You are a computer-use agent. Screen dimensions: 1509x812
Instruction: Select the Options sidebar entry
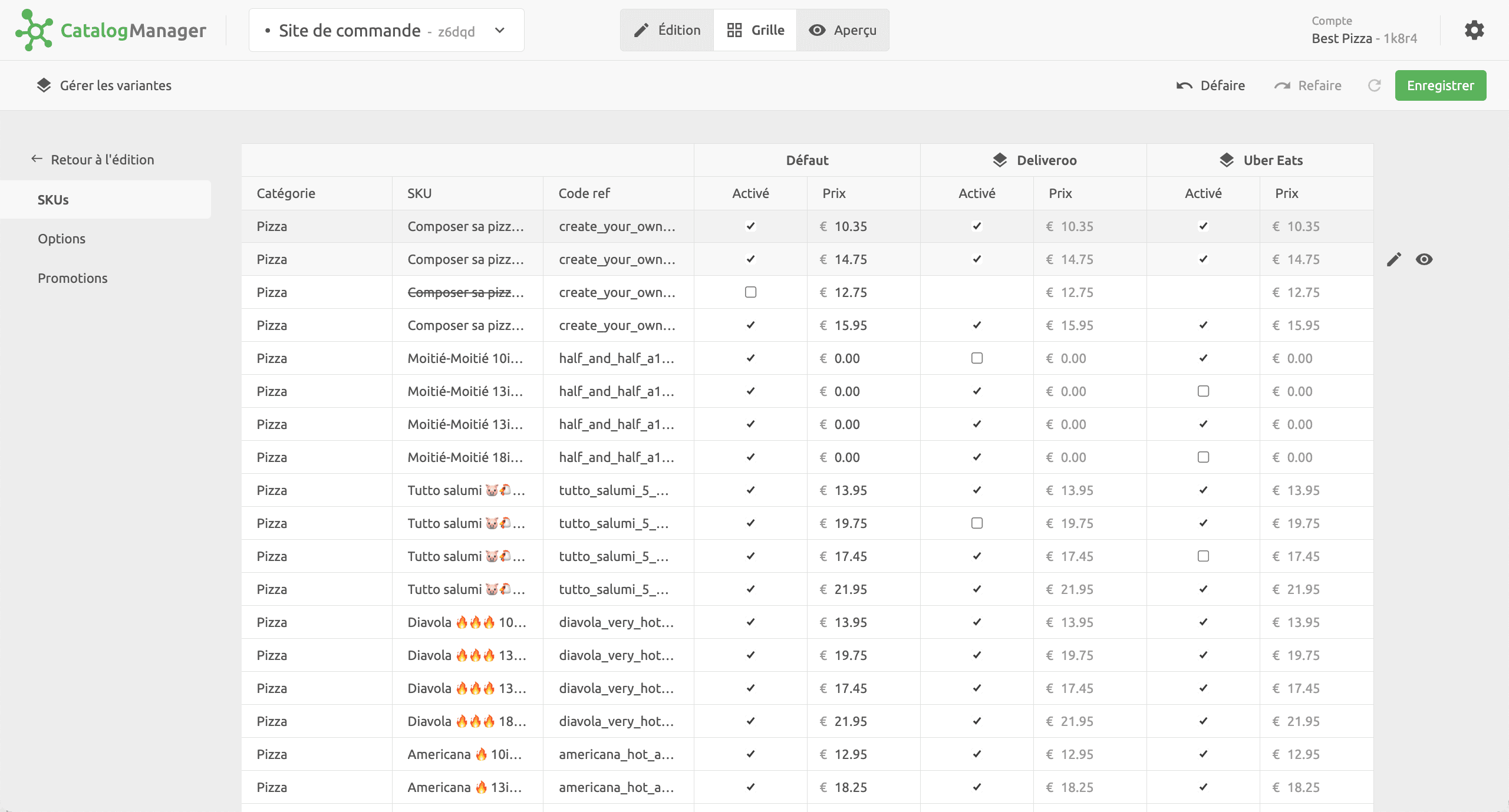[x=61, y=238]
